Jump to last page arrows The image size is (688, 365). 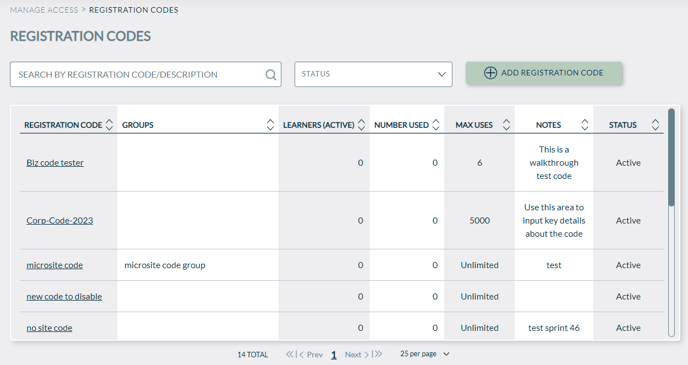point(377,354)
